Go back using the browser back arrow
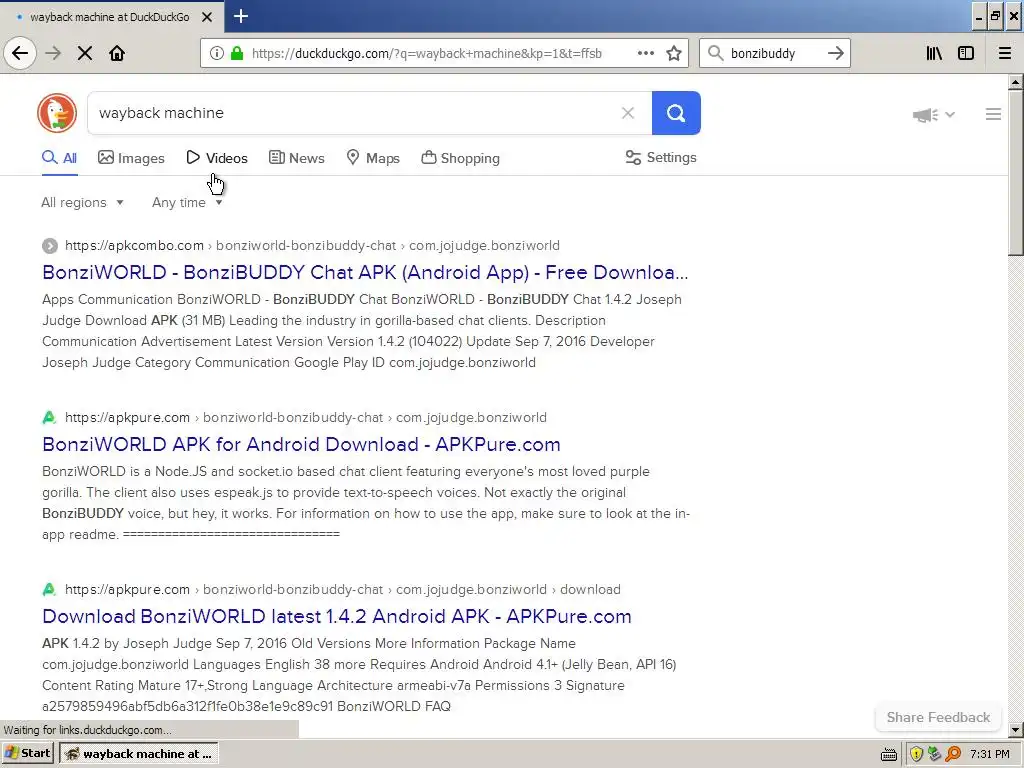Viewport: 1024px width, 768px height. point(20,53)
